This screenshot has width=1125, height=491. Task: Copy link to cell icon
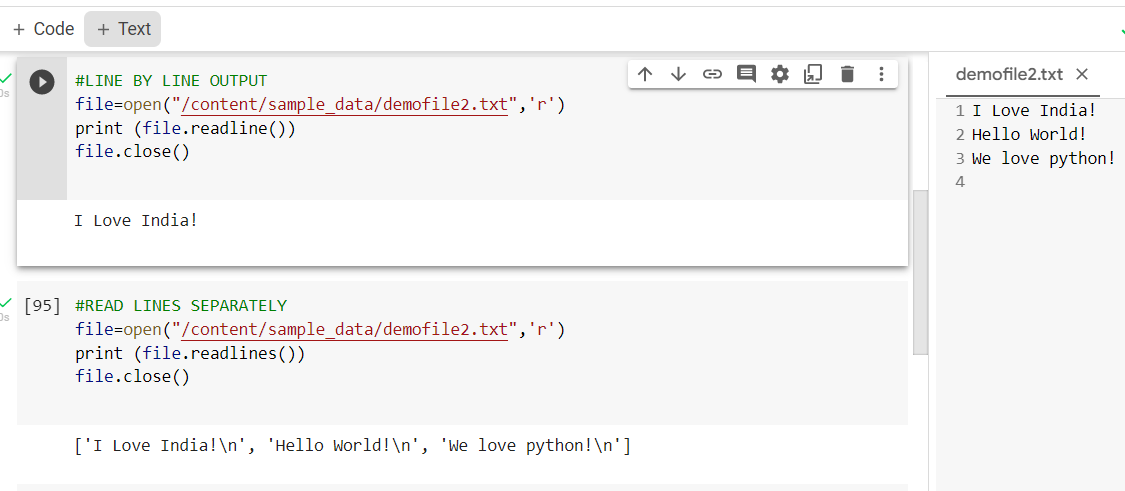coord(712,74)
